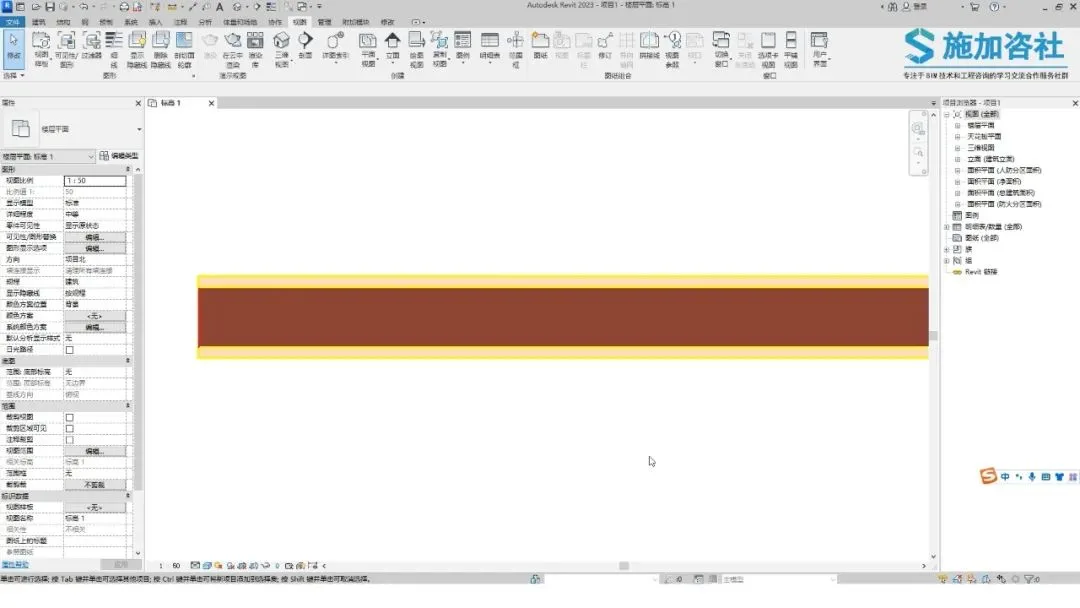This screenshot has width=1080, height=608.
Task: Open the 楼层平面: 标高 1 instance dropdown
Action: (48, 156)
